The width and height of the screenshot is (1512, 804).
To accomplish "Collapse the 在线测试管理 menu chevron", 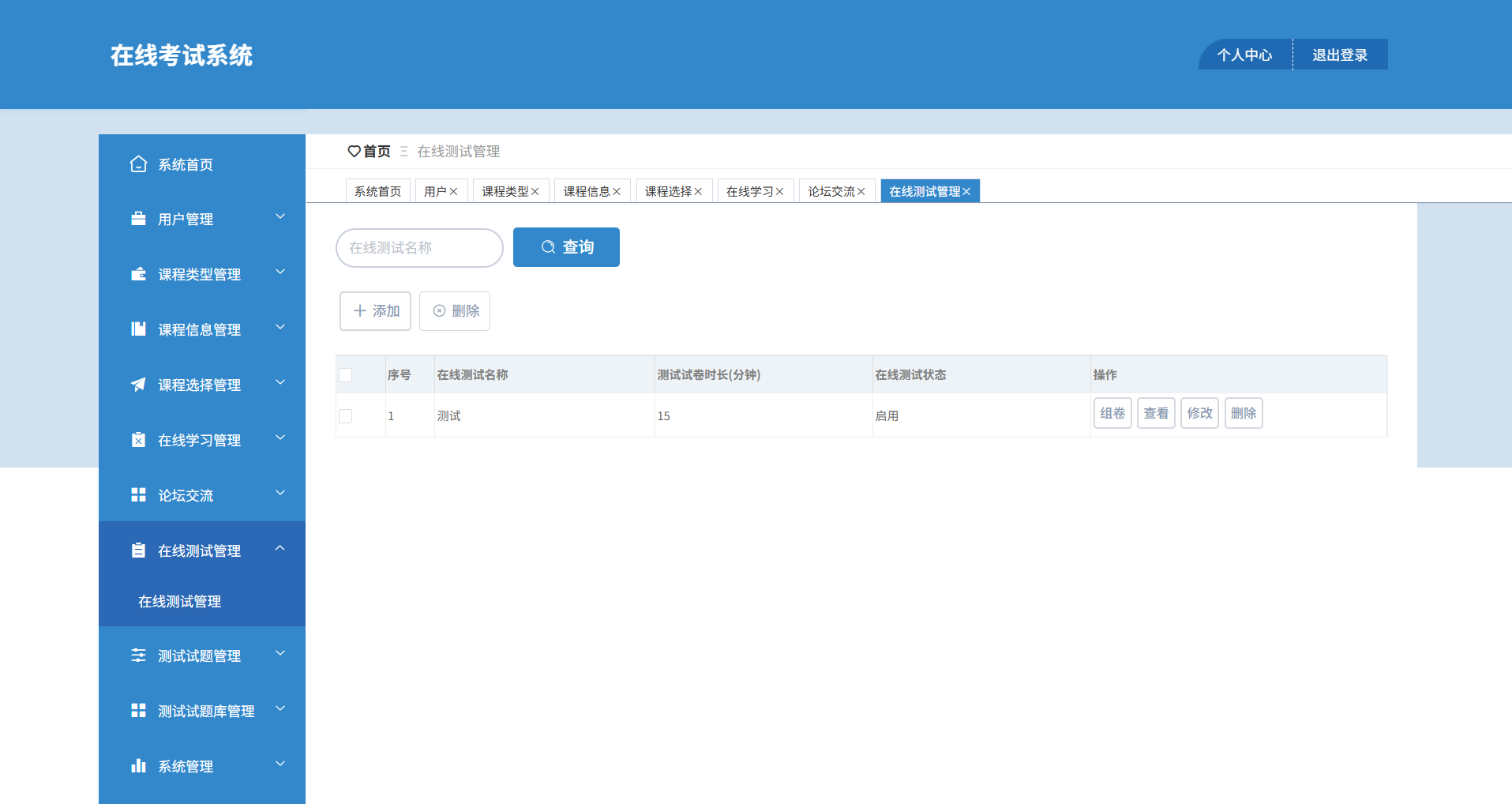I will point(280,548).
